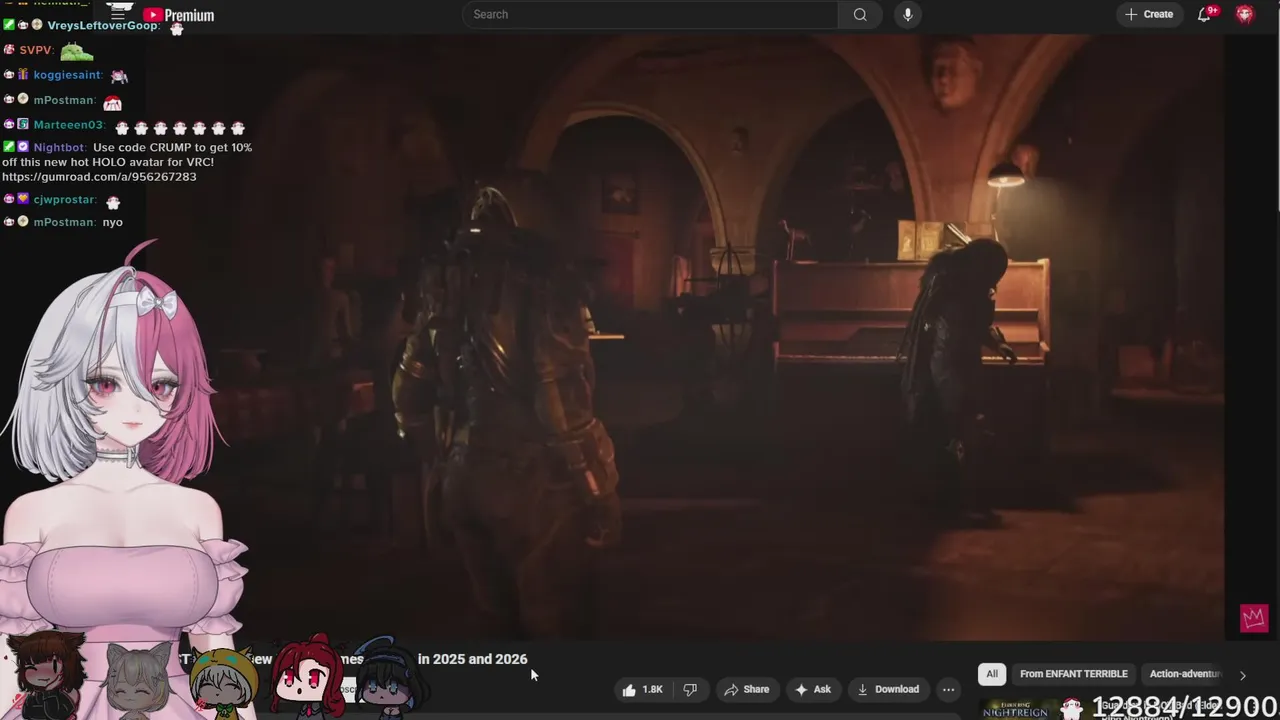Click the Ask button

813,689
